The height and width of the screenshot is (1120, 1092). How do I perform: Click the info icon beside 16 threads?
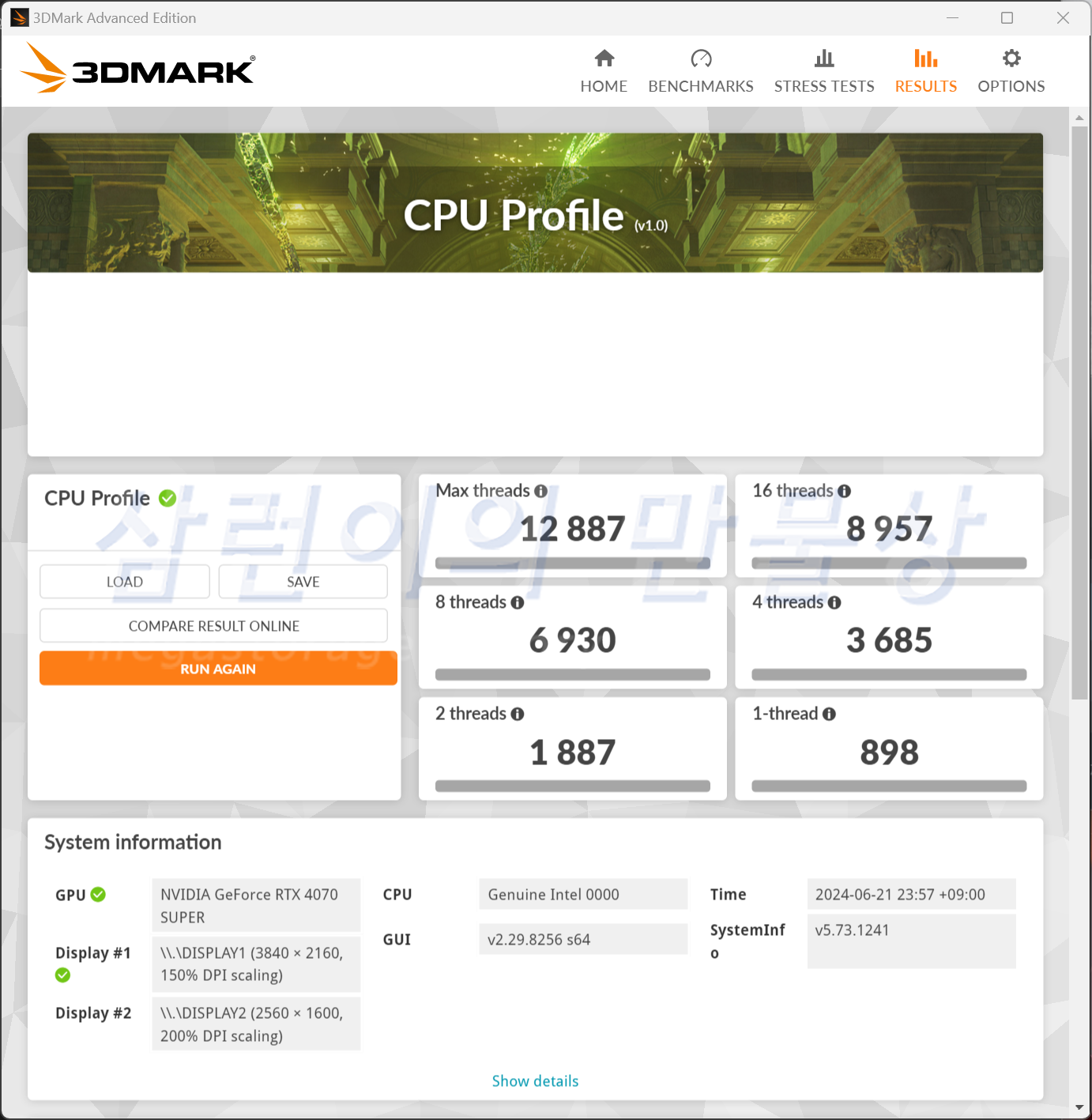click(x=844, y=491)
